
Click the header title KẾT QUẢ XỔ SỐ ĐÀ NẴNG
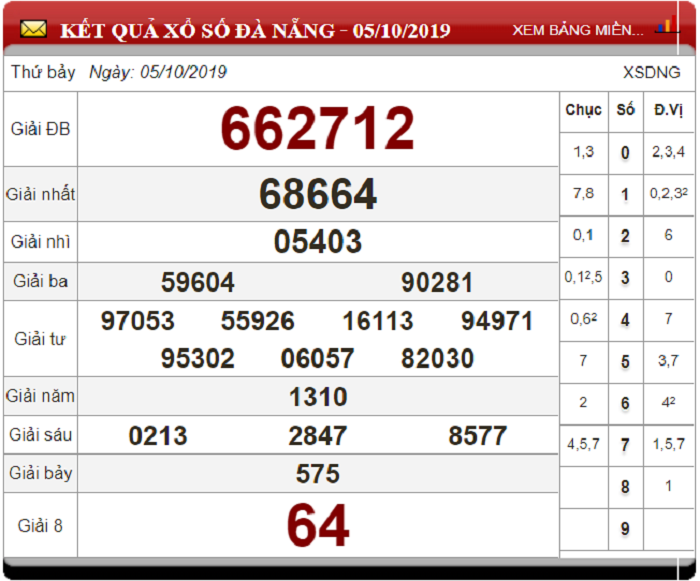pyautogui.click(x=197, y=30)
